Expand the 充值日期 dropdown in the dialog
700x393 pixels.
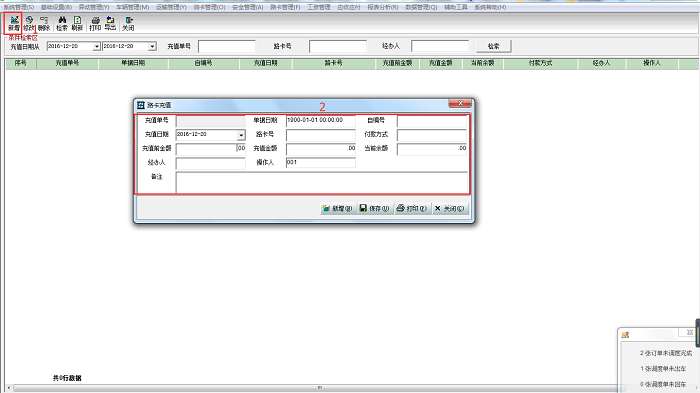pyautogui.click(x=241, y=134)
